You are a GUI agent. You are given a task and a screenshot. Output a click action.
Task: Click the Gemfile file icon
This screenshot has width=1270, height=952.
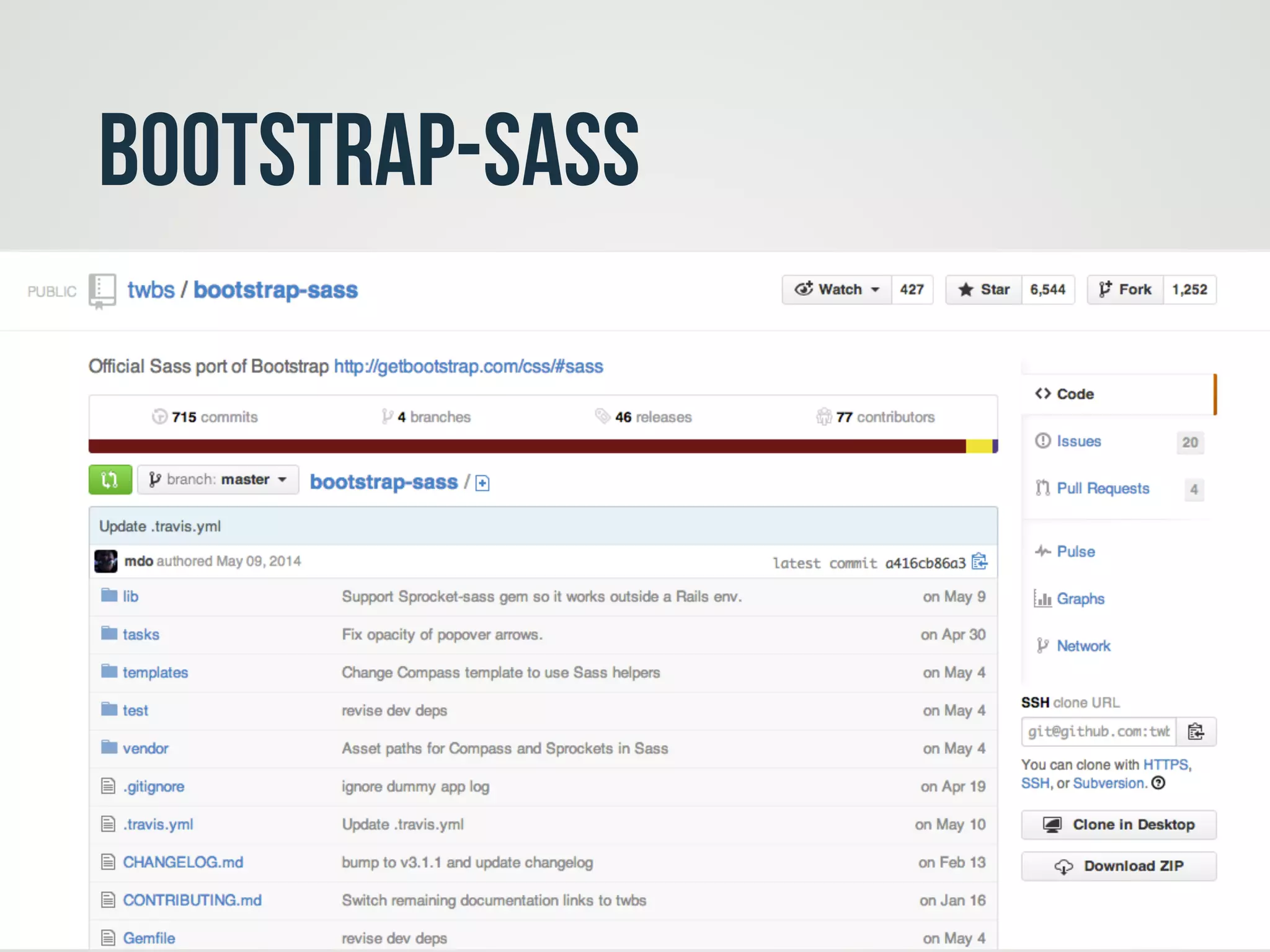[109, 938]
